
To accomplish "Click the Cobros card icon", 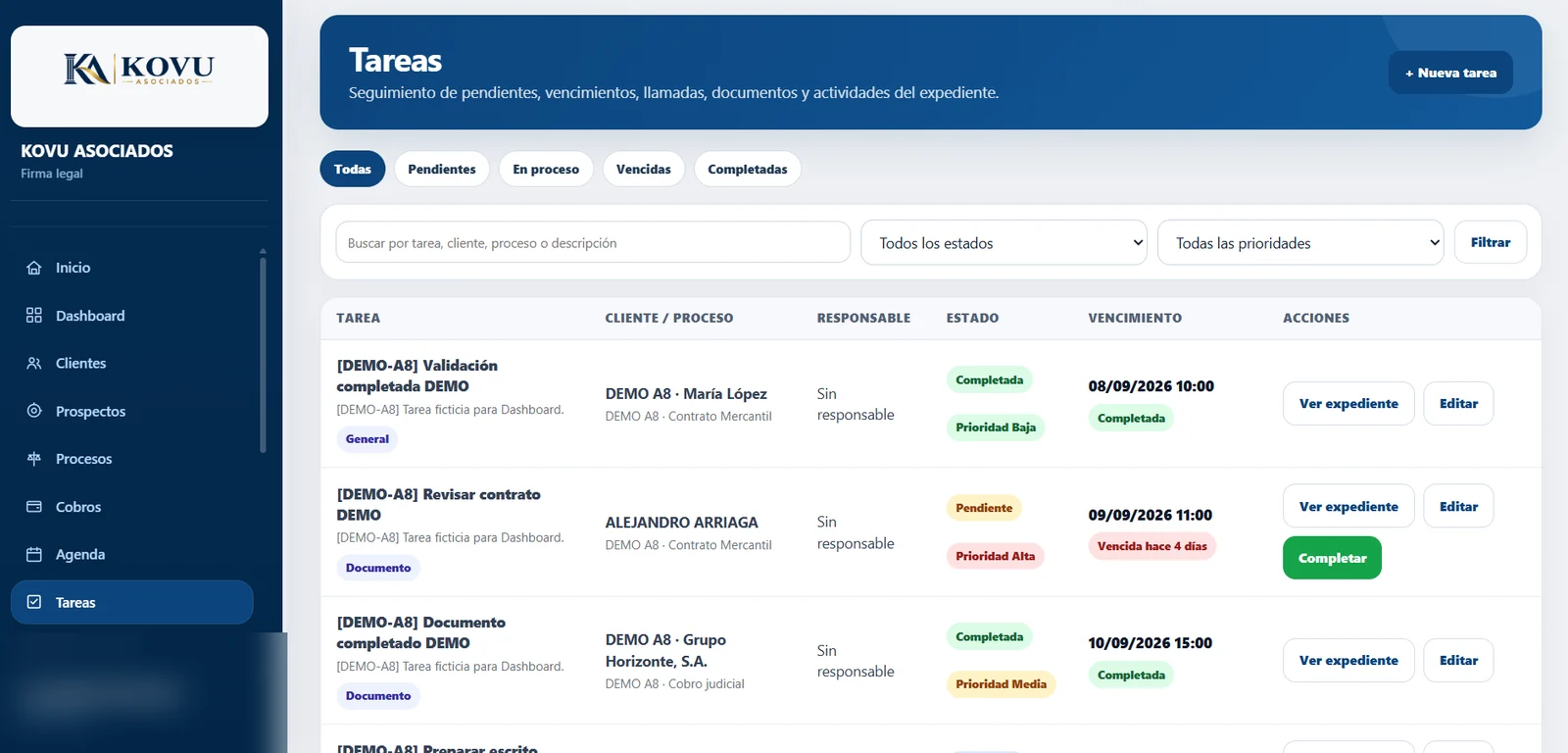I will click(34, 507).
